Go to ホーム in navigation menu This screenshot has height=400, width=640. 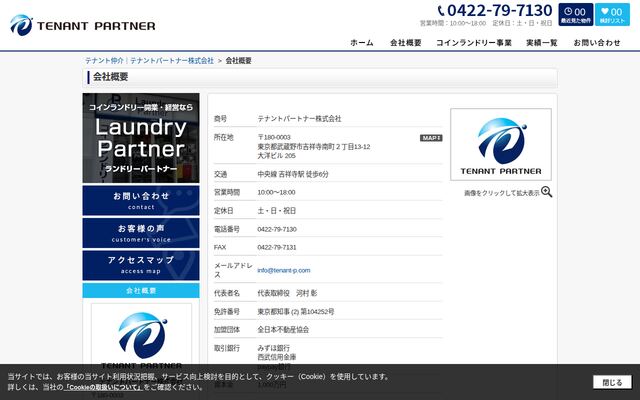362,42
